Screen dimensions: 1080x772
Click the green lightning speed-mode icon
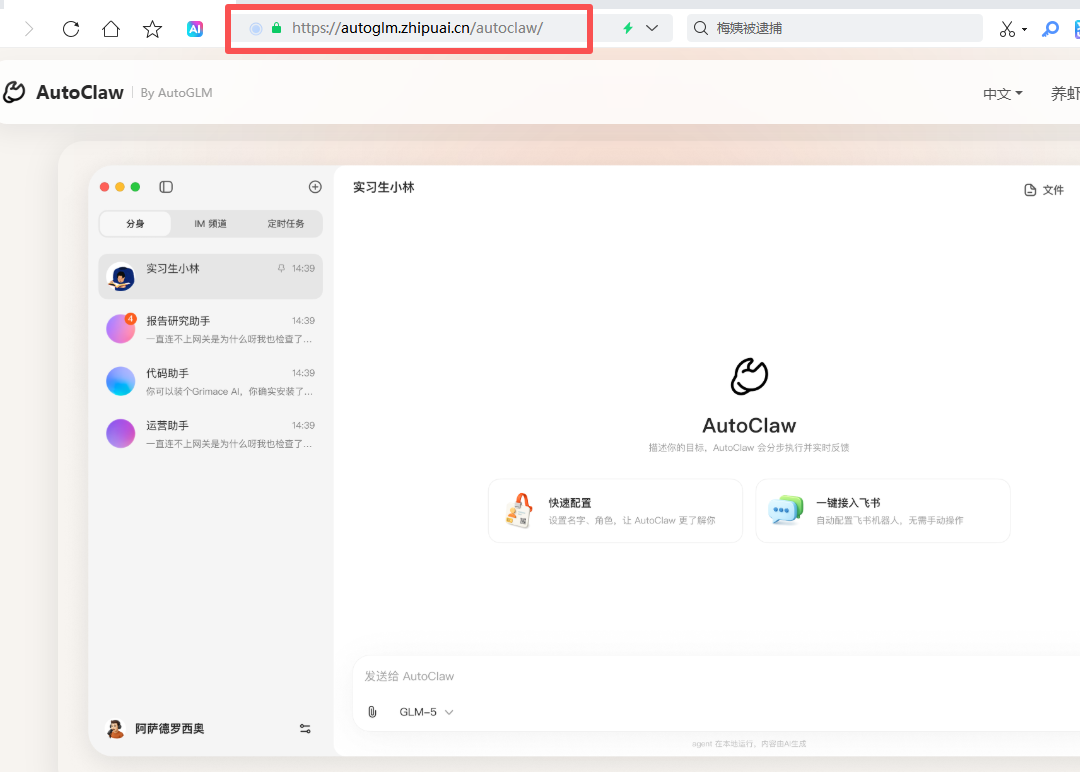(627, 28)
